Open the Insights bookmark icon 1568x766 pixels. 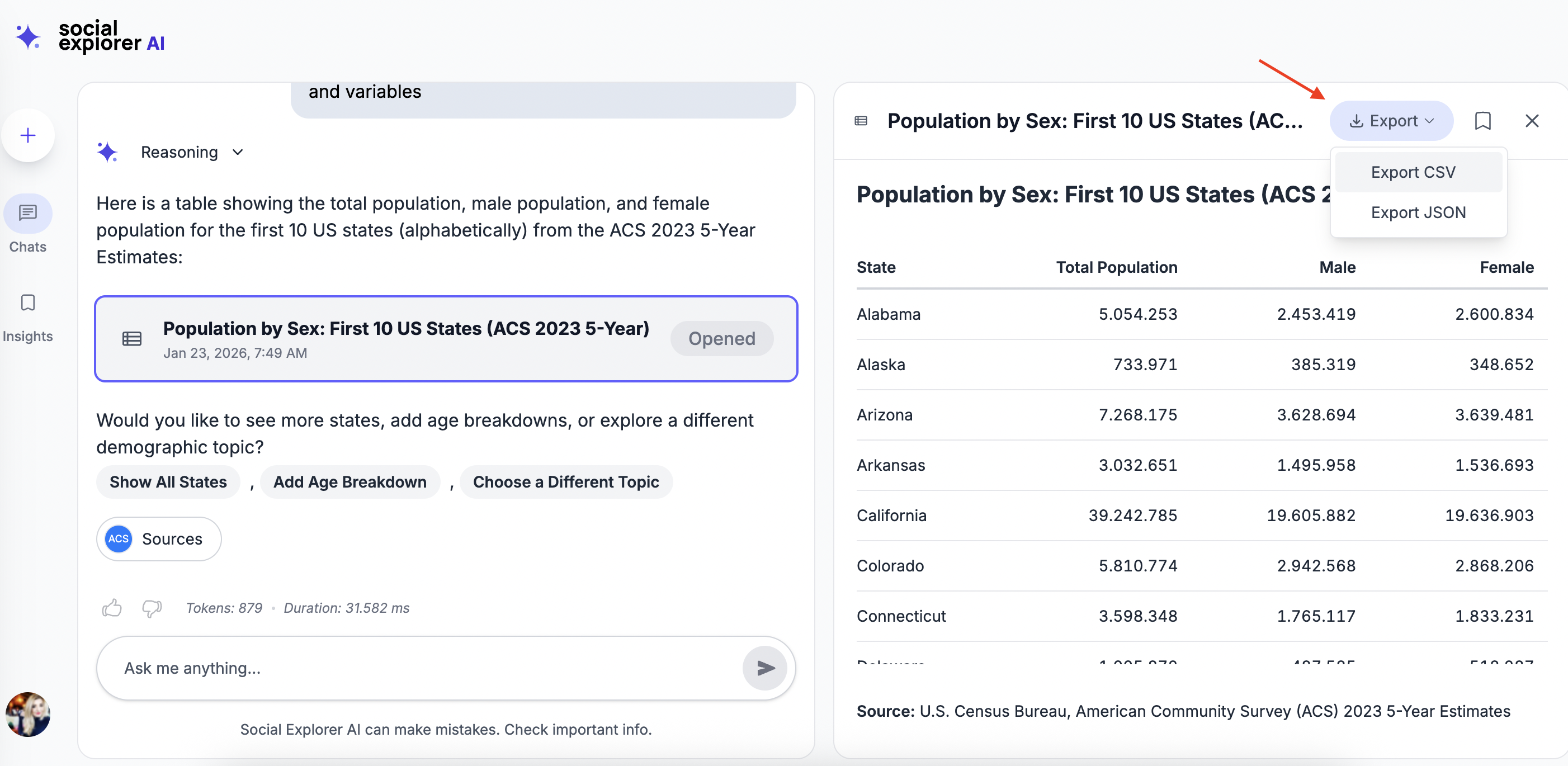pyautogui.click(x=28, y=303)
